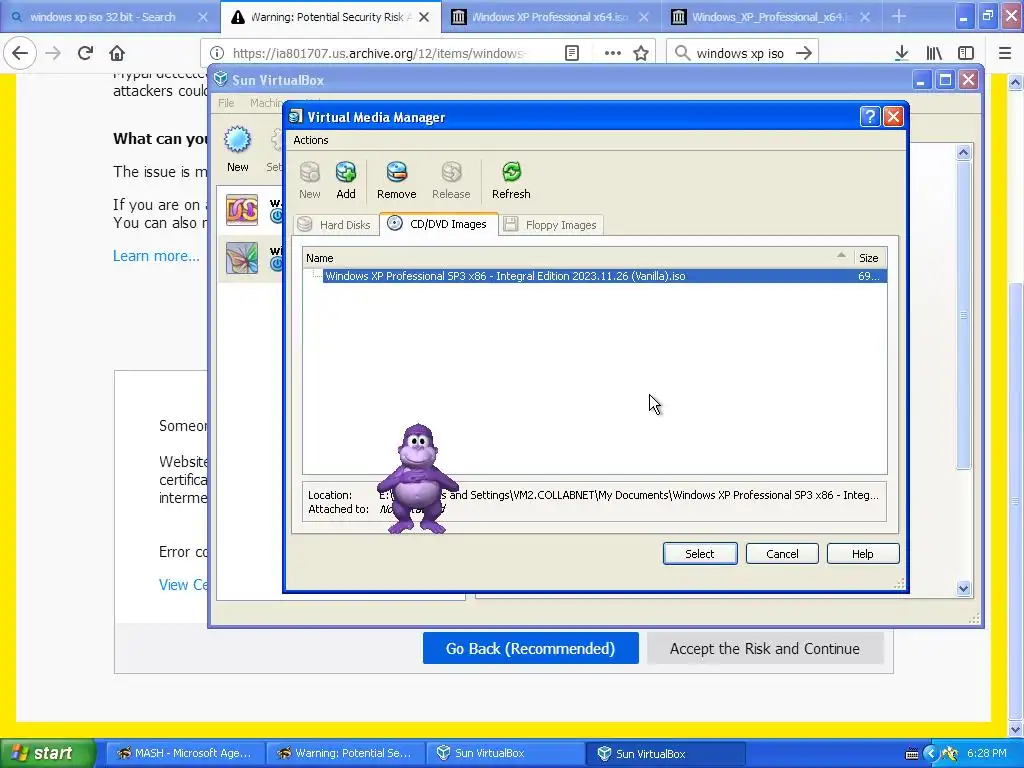The width and height of the screenshot is (1024, 768).
Task: Click Go Back (Recommended) button
Action: coord(530,648)
